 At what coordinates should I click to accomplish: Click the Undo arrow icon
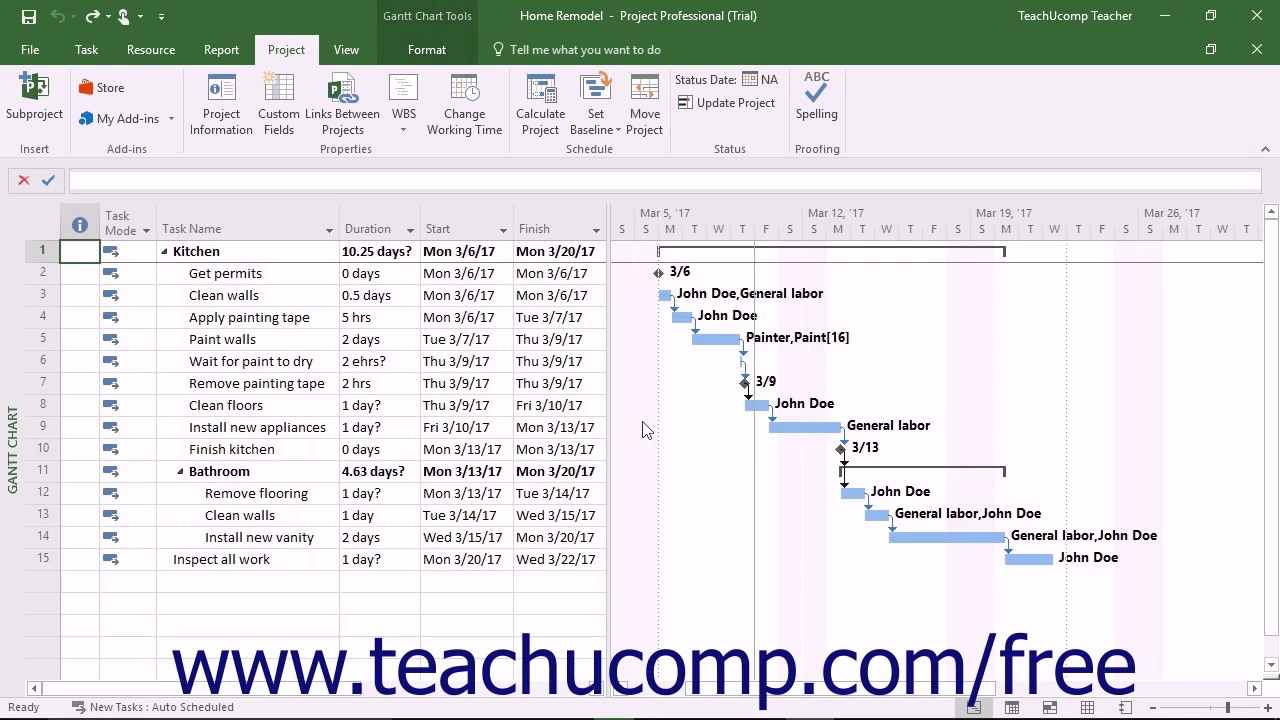click(x=57, y=16)
